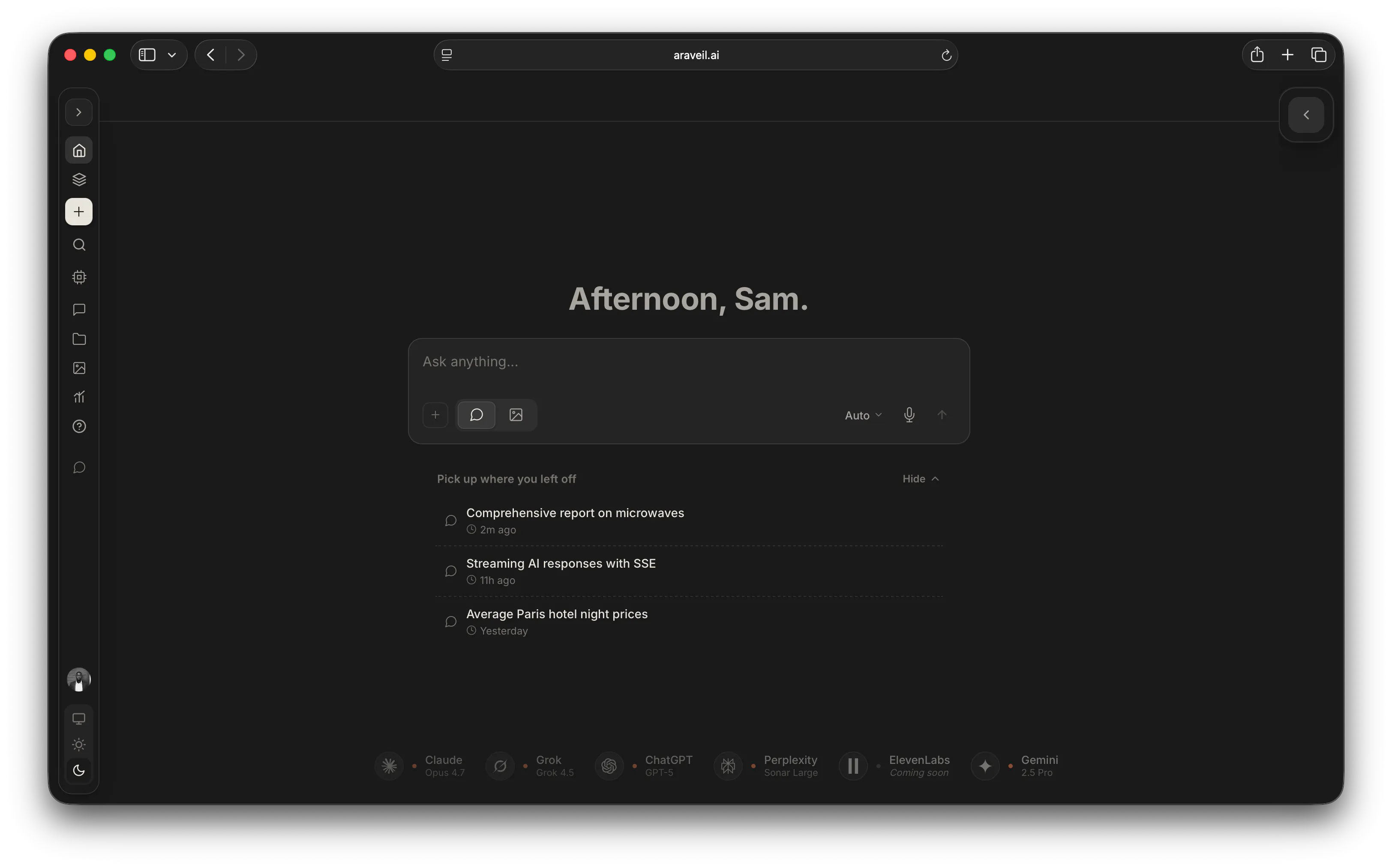Image resolution: width=1392 pixels, height=868 pixels.
Task: Expand sidebar with top chevron
Action: point(79,113)
